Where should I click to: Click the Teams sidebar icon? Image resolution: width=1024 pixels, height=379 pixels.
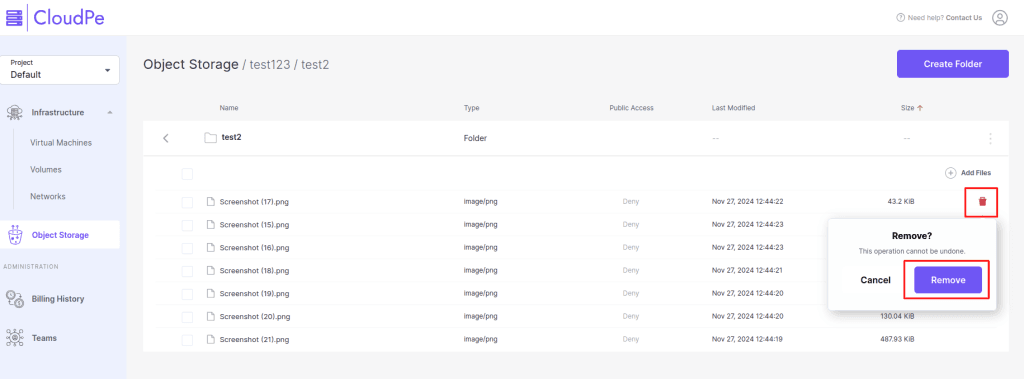point(14,338)
